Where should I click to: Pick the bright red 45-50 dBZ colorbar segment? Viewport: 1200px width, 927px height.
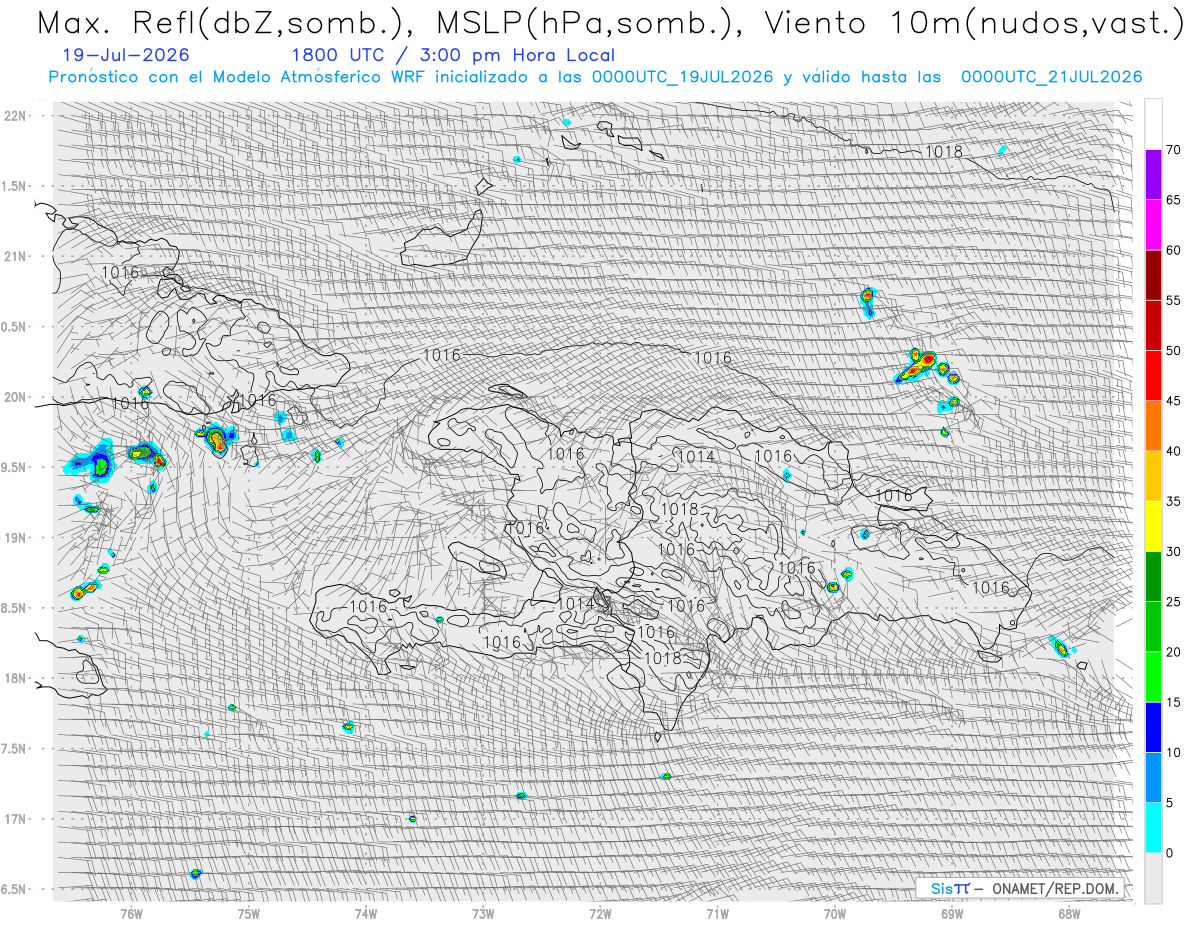pos(1153,376)
